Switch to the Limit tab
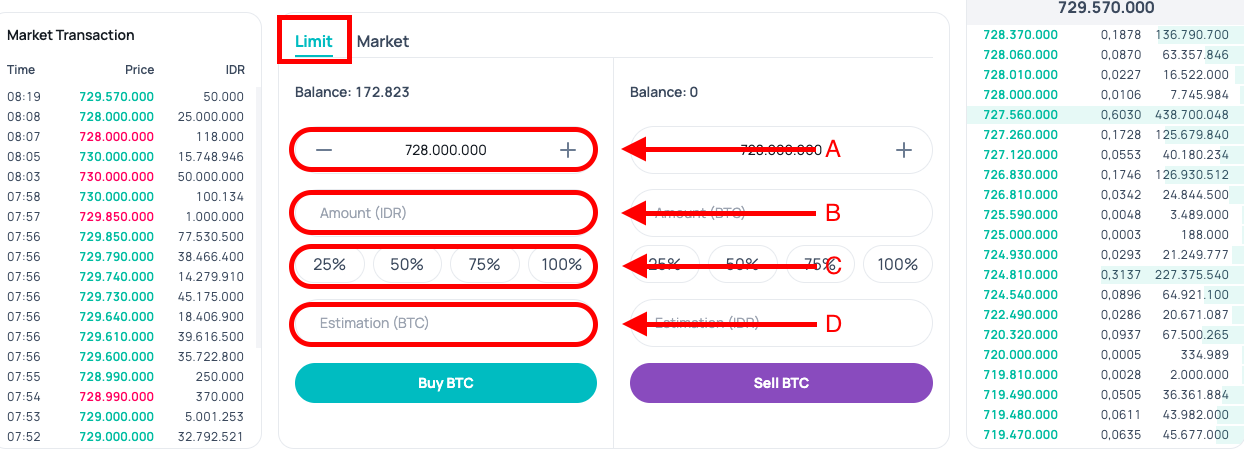The height and width of the screenshot is (453, 1244). click(x=314, y=41)
